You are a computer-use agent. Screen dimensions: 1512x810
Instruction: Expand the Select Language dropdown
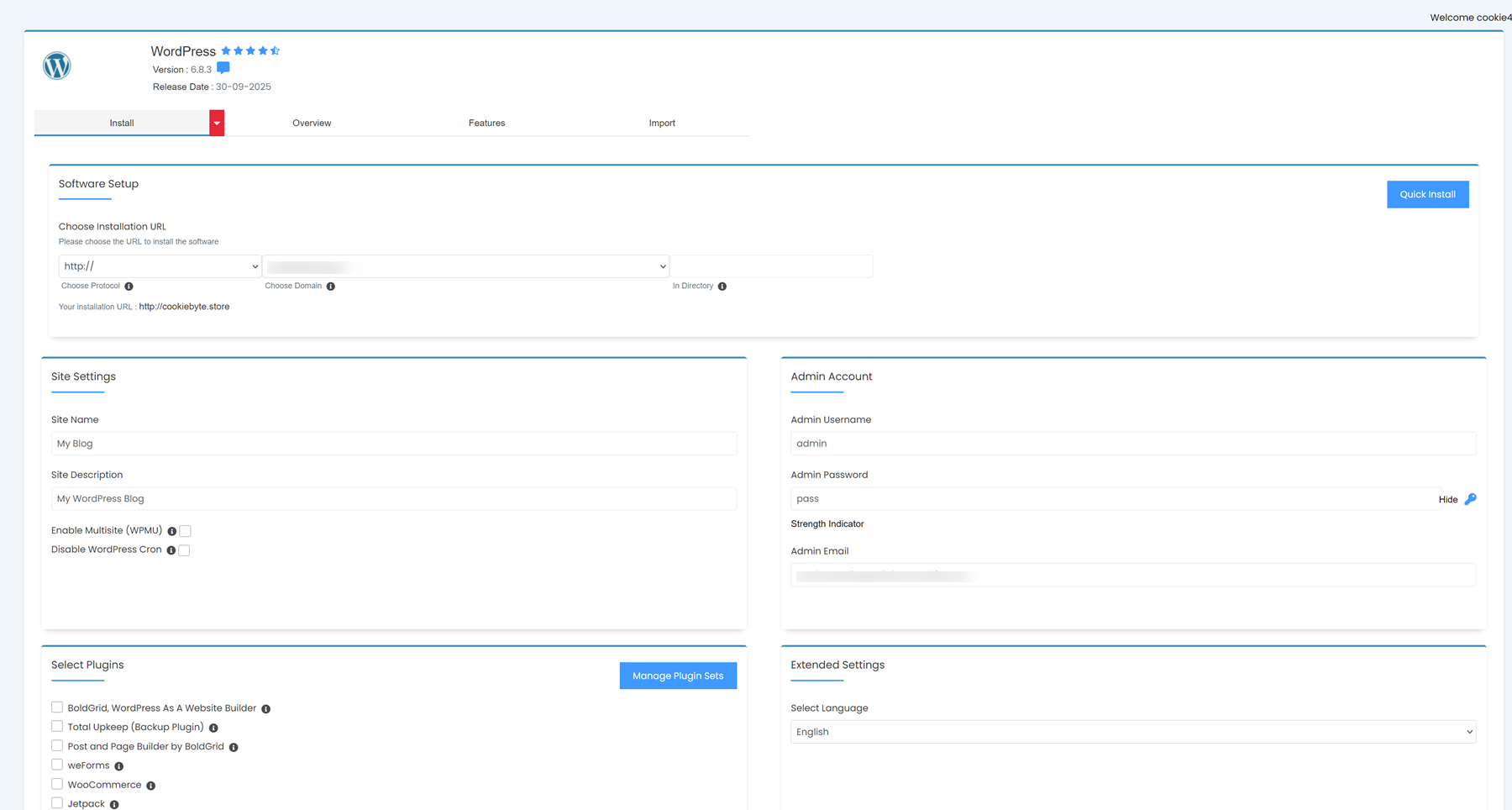click(x=1132, y=732)
